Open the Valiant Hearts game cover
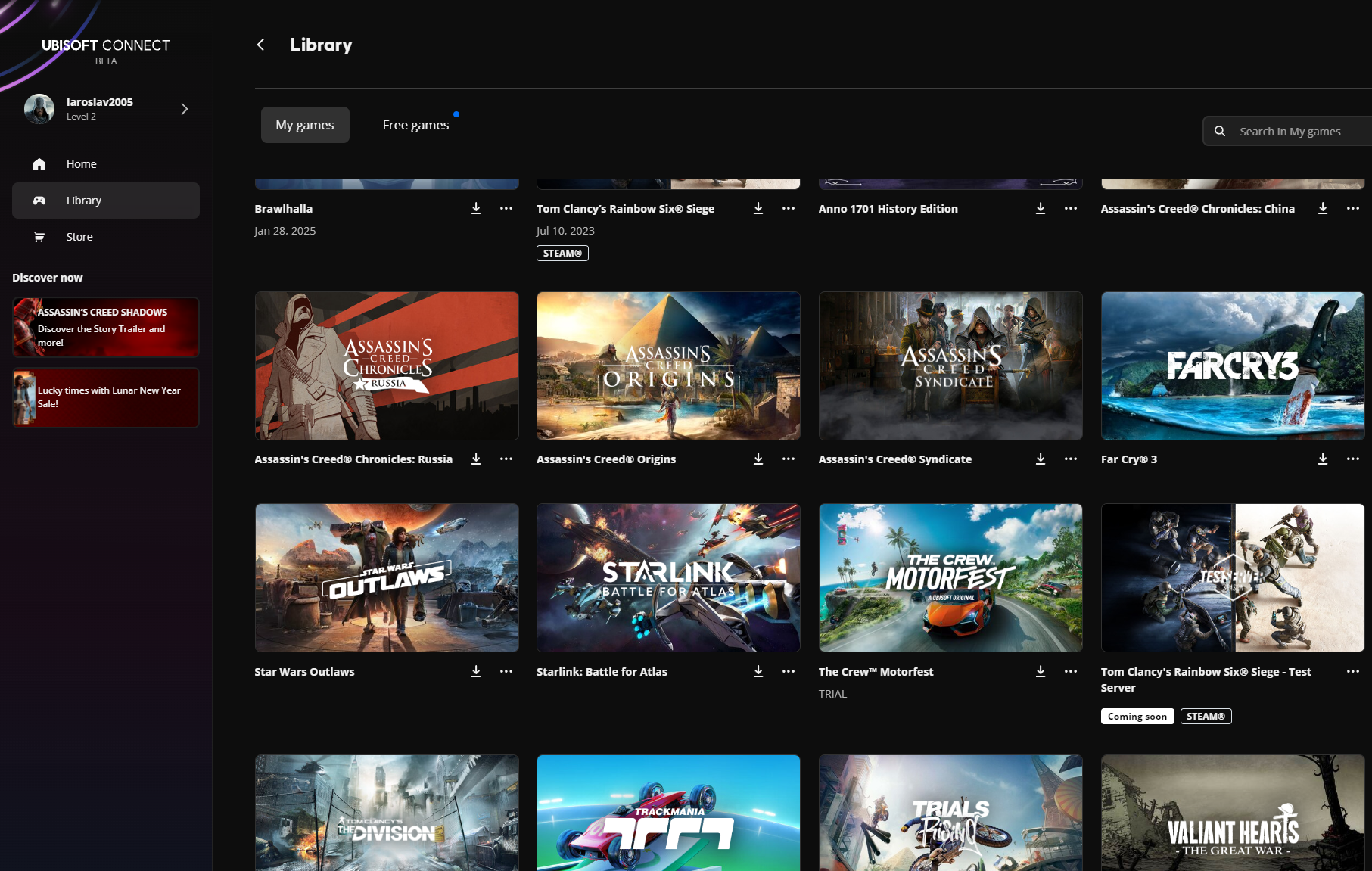Screen dimensions: 1372x871 click(1233, 813)
